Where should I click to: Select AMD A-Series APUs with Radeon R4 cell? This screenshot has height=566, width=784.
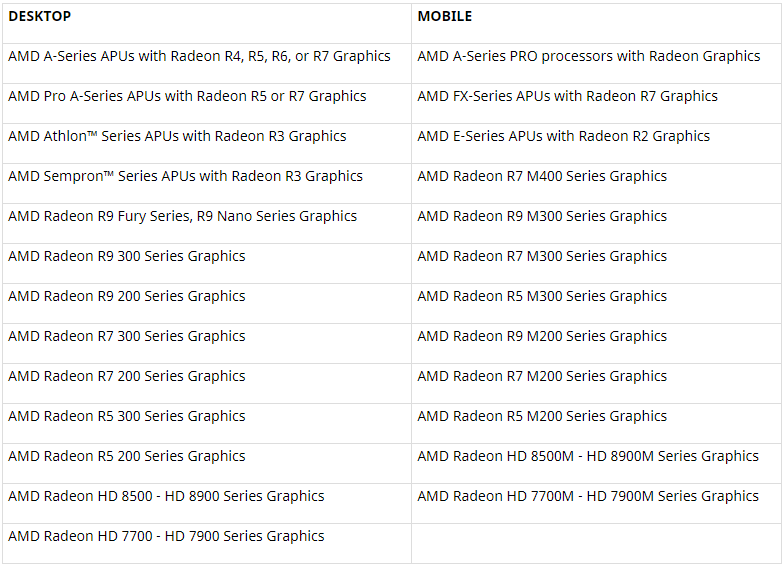[199, 57]
